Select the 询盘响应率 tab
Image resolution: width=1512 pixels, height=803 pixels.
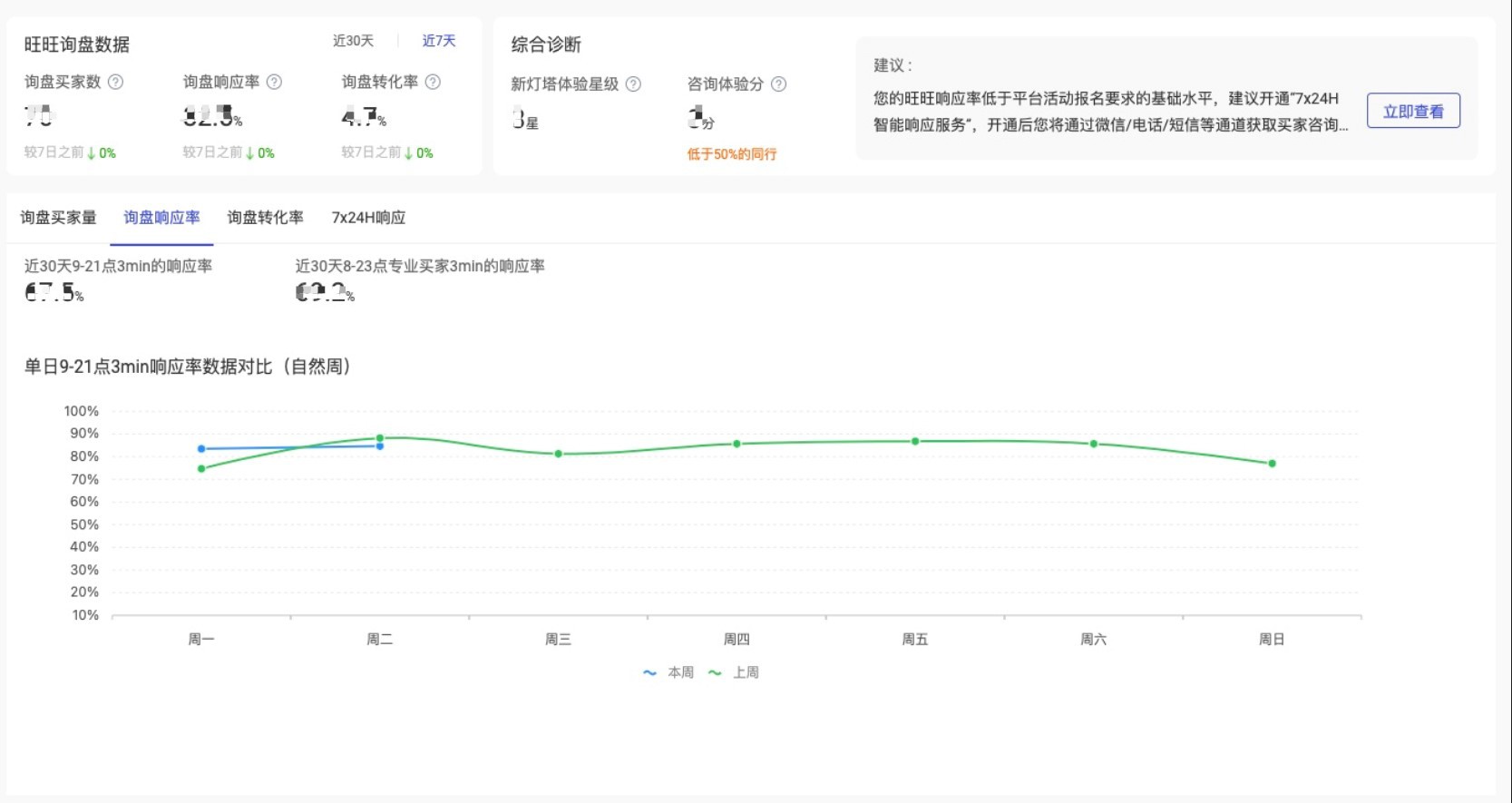pyautogui.click(x=161, y=218)
